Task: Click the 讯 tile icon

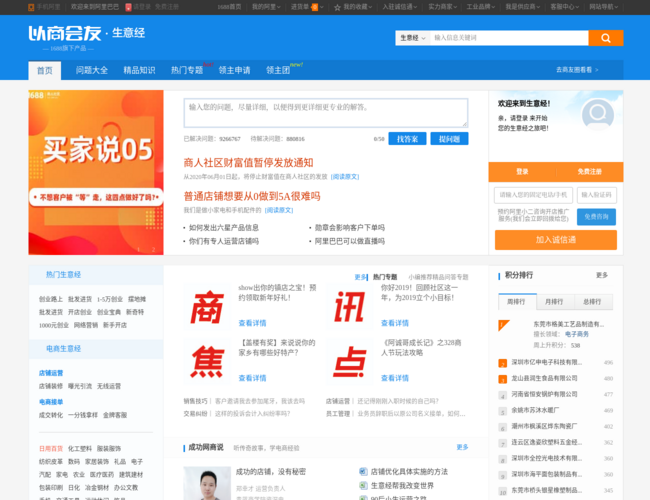Action: click(x=349, y=307)
